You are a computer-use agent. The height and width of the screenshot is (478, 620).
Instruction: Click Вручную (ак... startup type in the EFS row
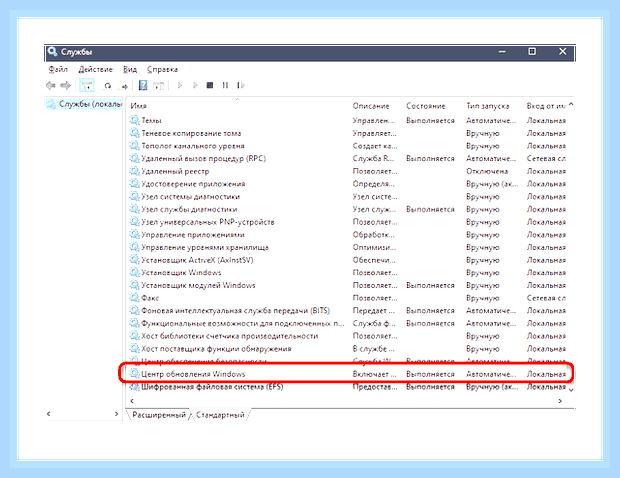(492, 387)
